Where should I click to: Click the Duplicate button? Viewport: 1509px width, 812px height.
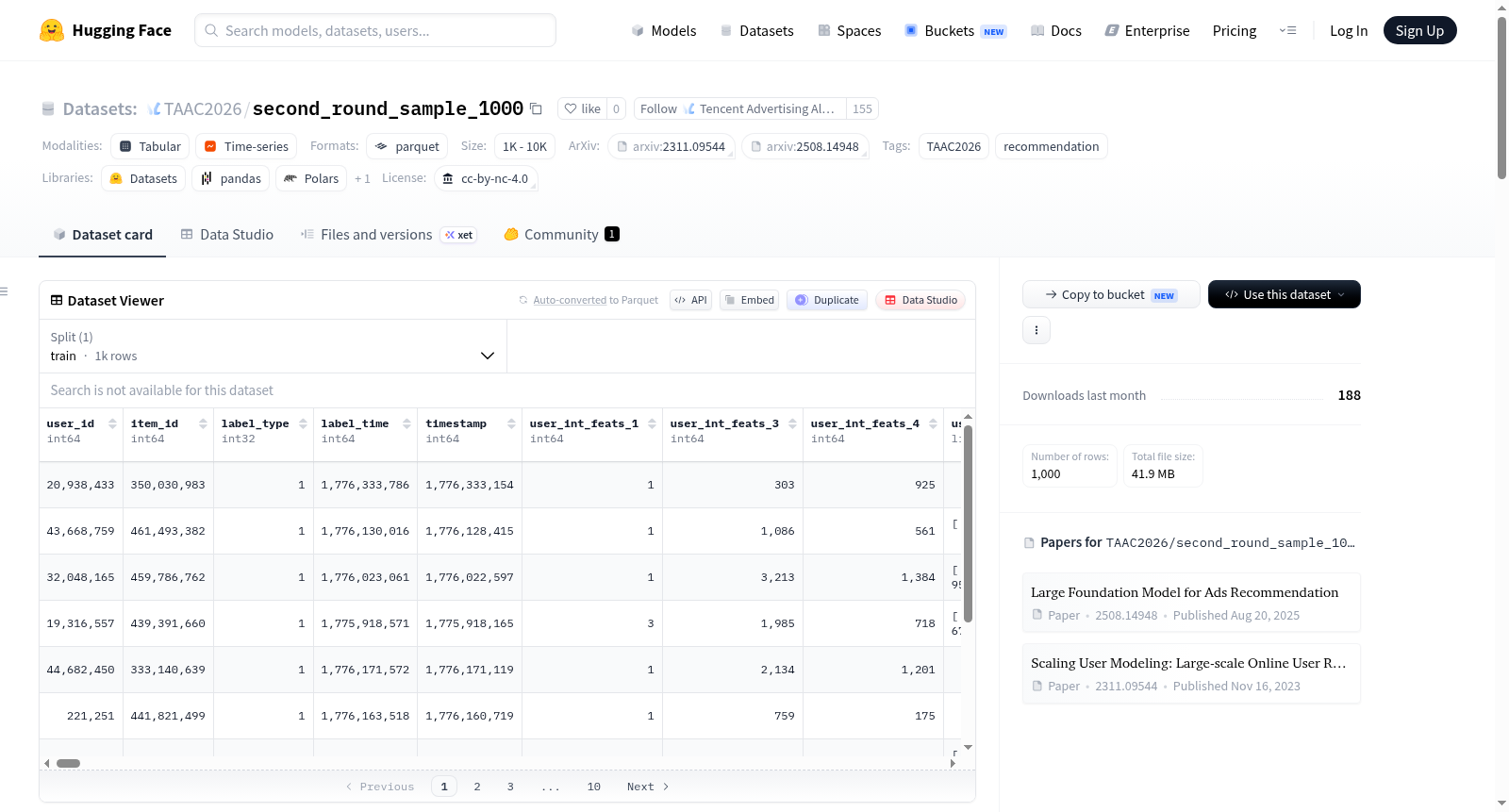click(x=826, y=300)
